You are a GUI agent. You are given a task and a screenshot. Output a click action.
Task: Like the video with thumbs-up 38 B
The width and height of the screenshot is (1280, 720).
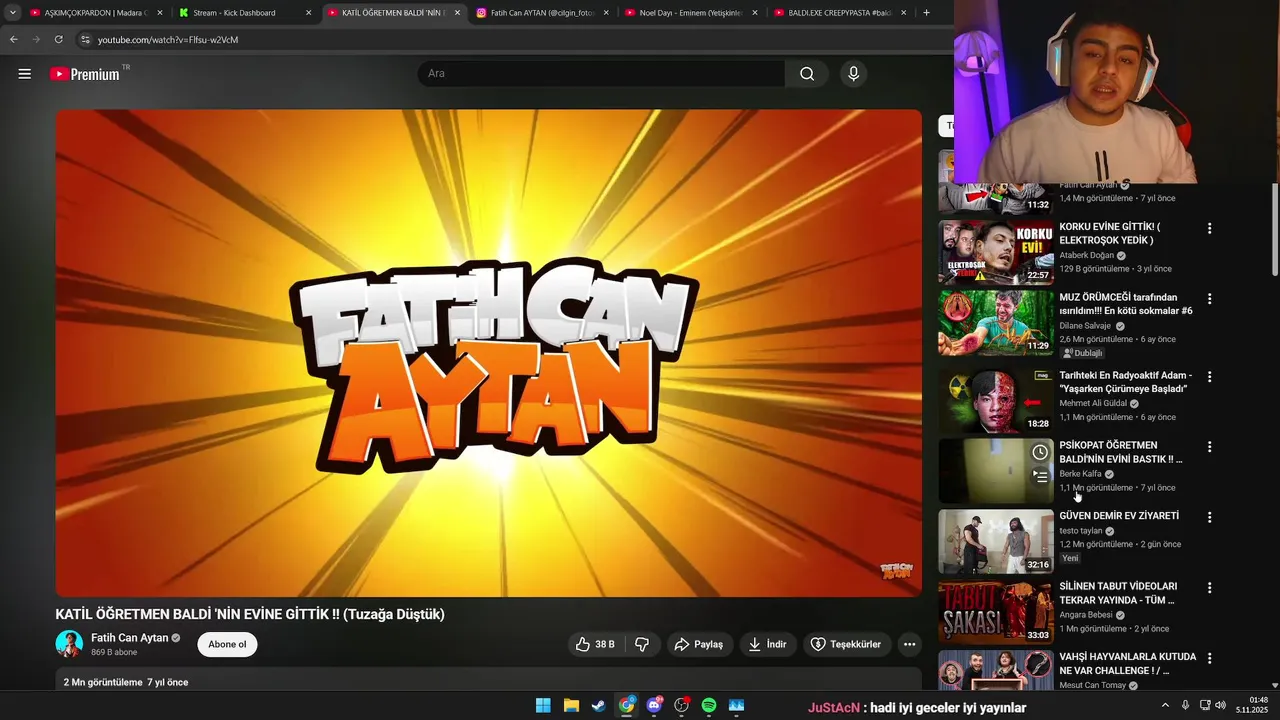click(595, 645)
